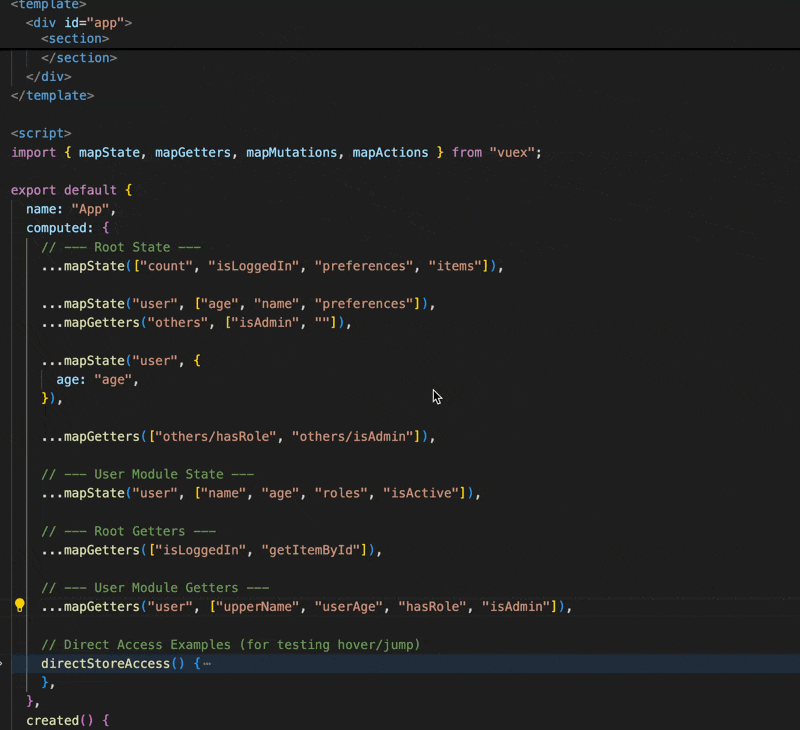This screenshot has height=730, width=800.
Task: Click the "isActive" string
Action: [421, 493]
